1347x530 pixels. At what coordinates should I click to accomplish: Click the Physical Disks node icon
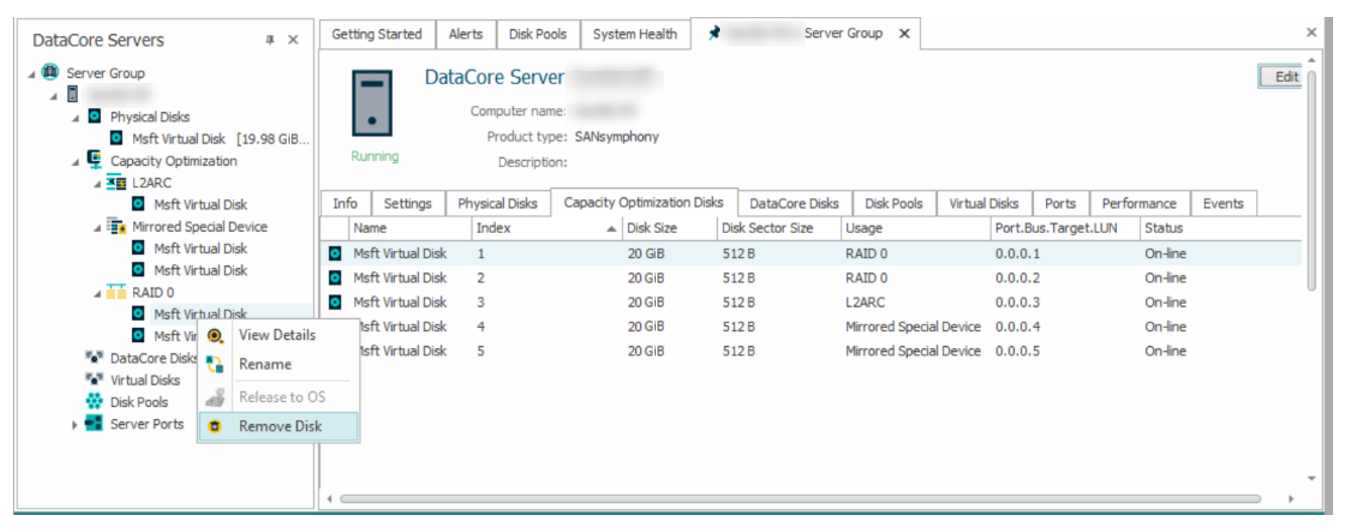tap(95, 117)
